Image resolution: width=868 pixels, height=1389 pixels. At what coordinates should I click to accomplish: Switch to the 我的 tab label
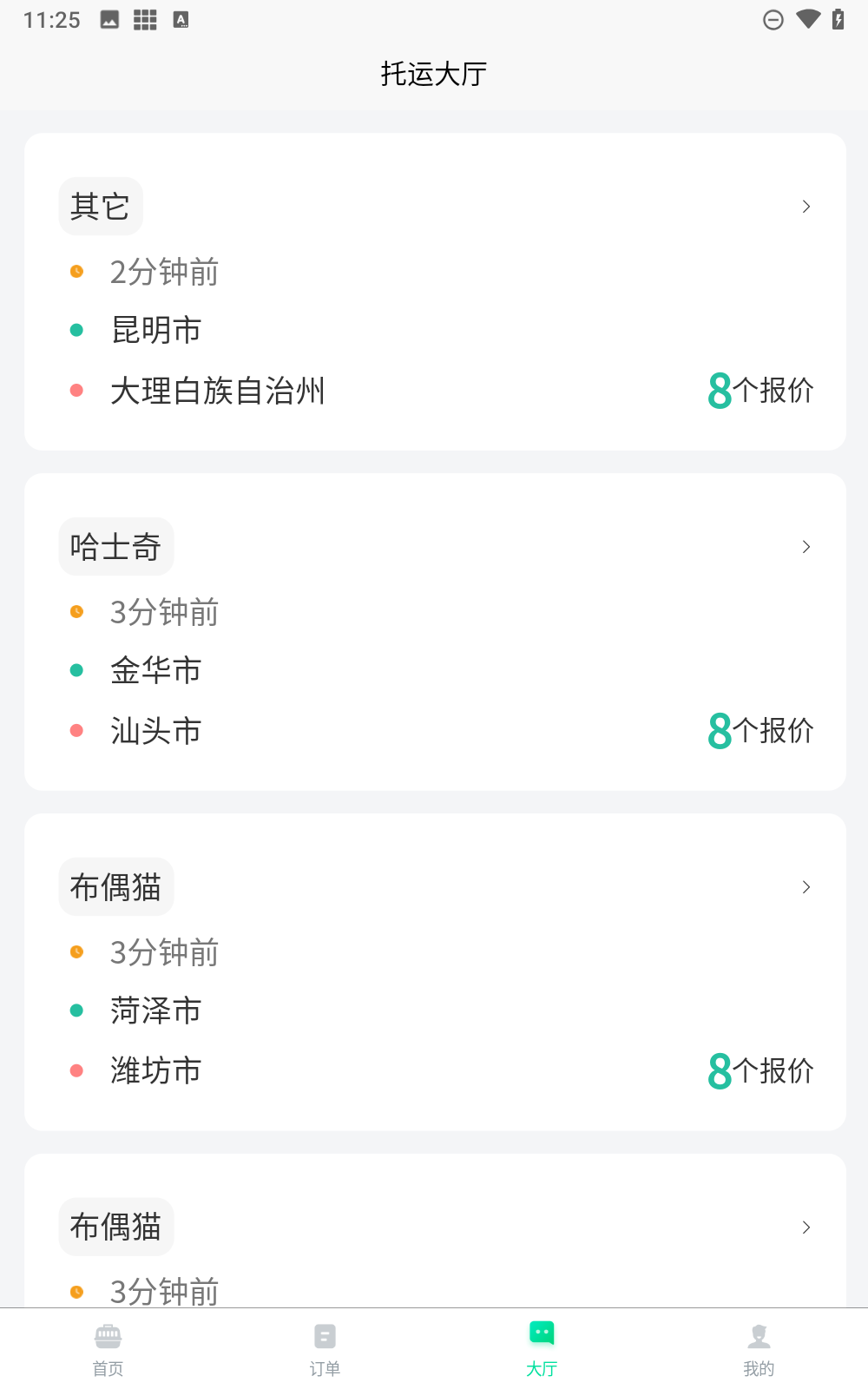[759, 1369]
